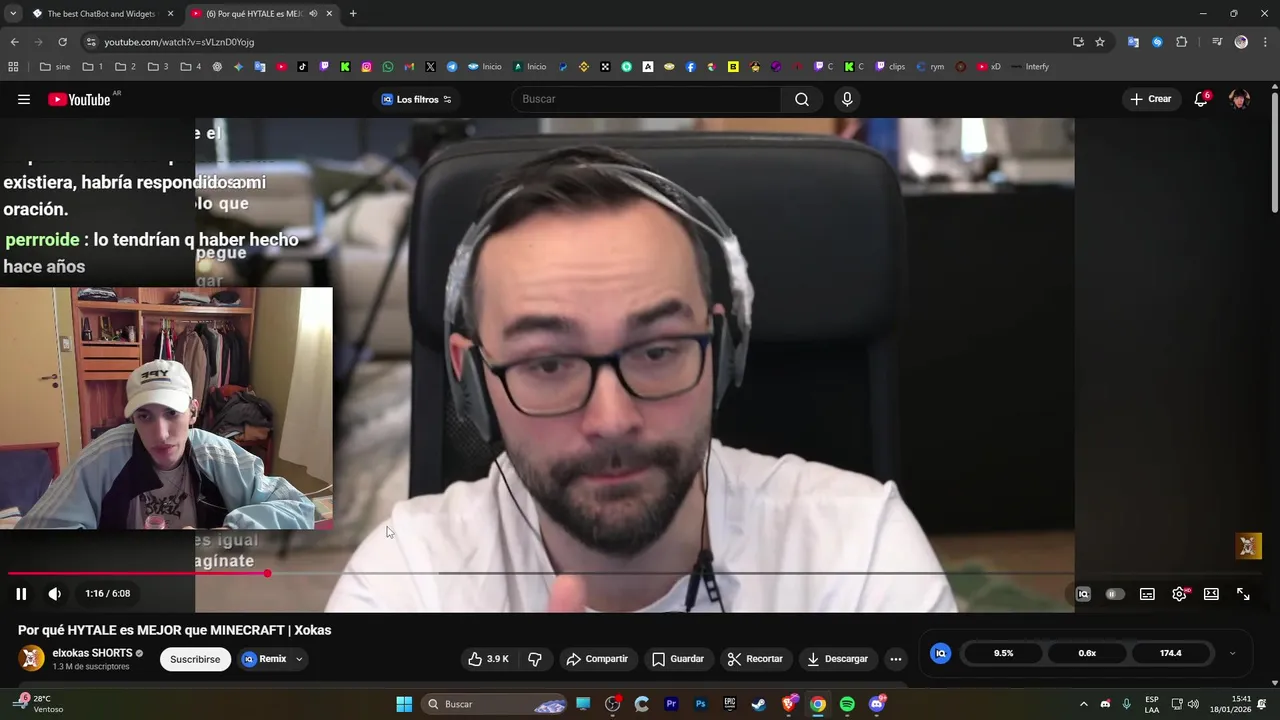
Task: Open the Extensions puzzle menu
Action: tap(1182, 42)
